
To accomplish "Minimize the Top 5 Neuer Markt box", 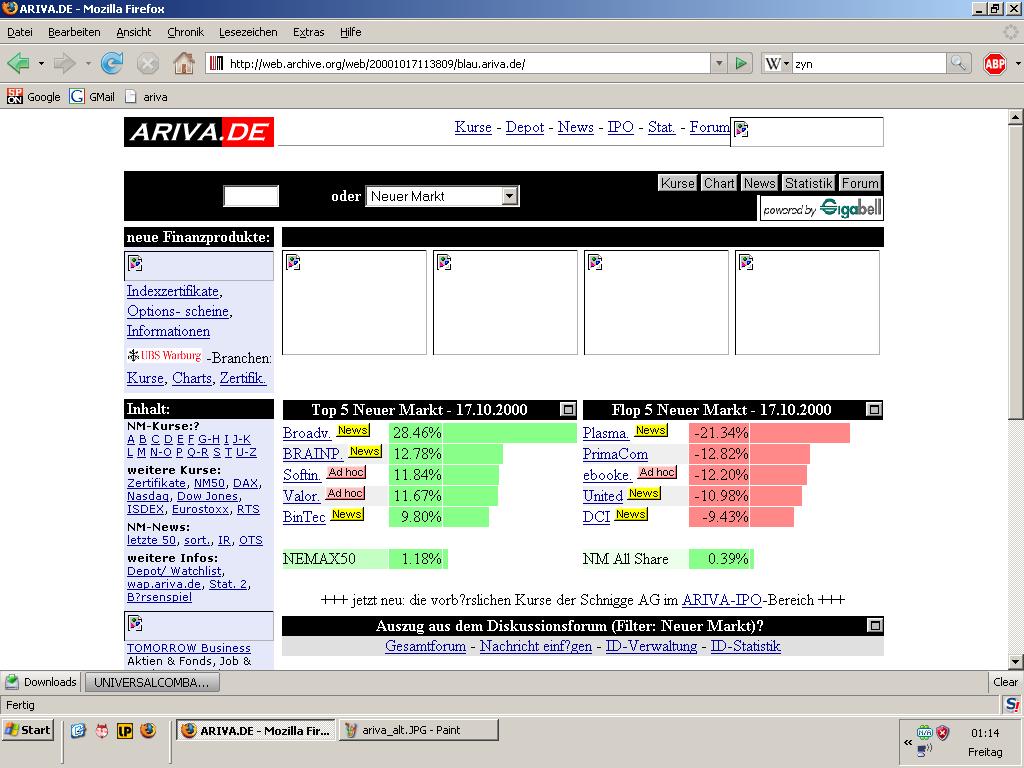I will pyautogui.click(x=568, y=409).
